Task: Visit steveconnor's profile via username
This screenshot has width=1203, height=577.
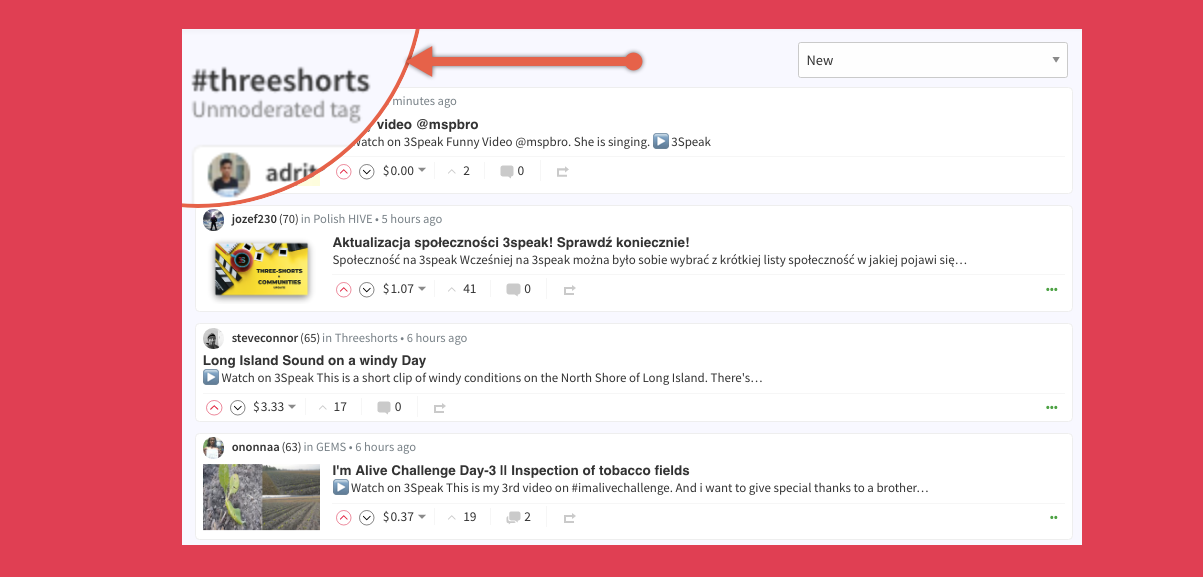Action: point(264,338)
